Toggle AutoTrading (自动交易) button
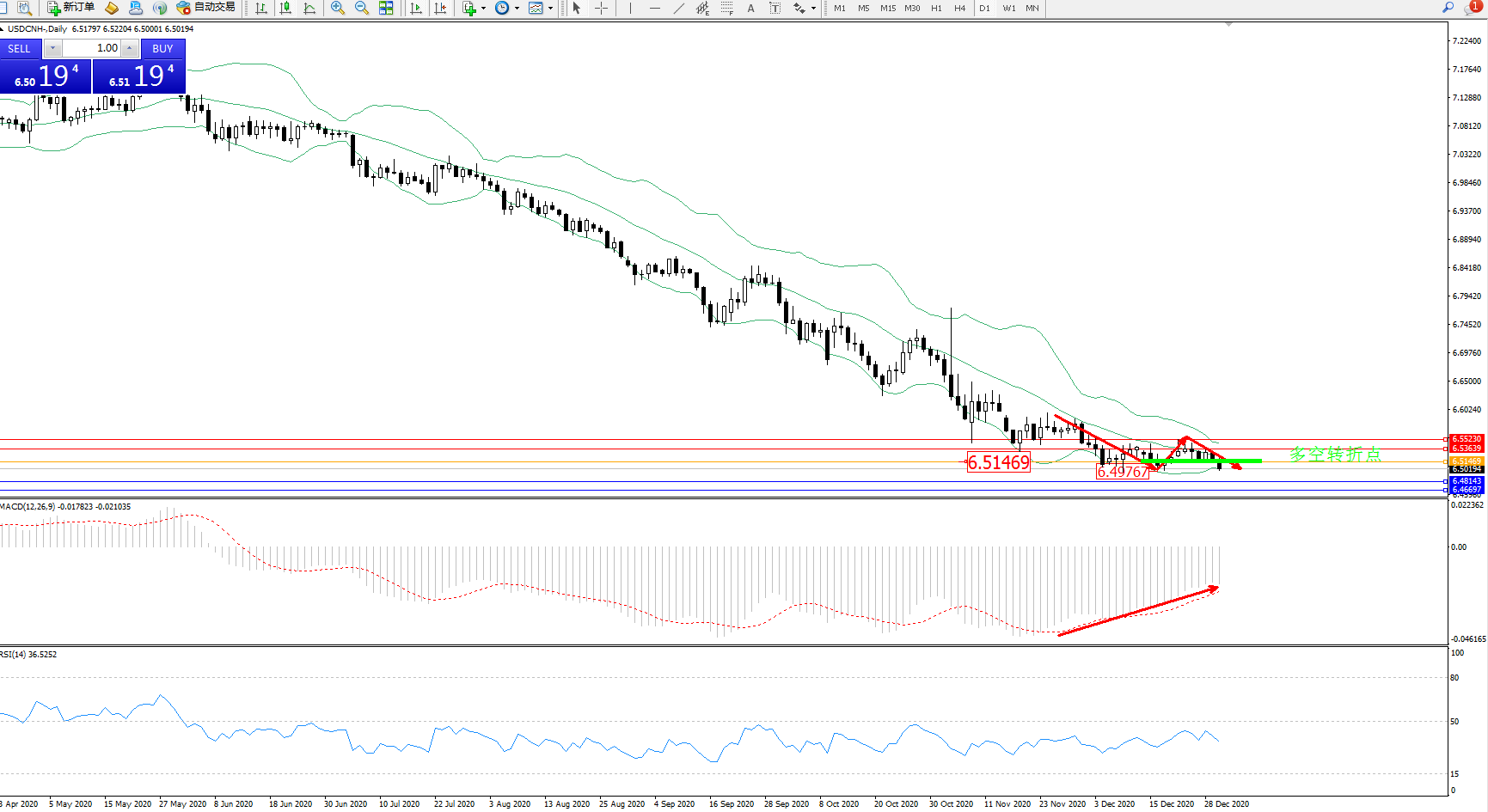 [x=205, y=8]
